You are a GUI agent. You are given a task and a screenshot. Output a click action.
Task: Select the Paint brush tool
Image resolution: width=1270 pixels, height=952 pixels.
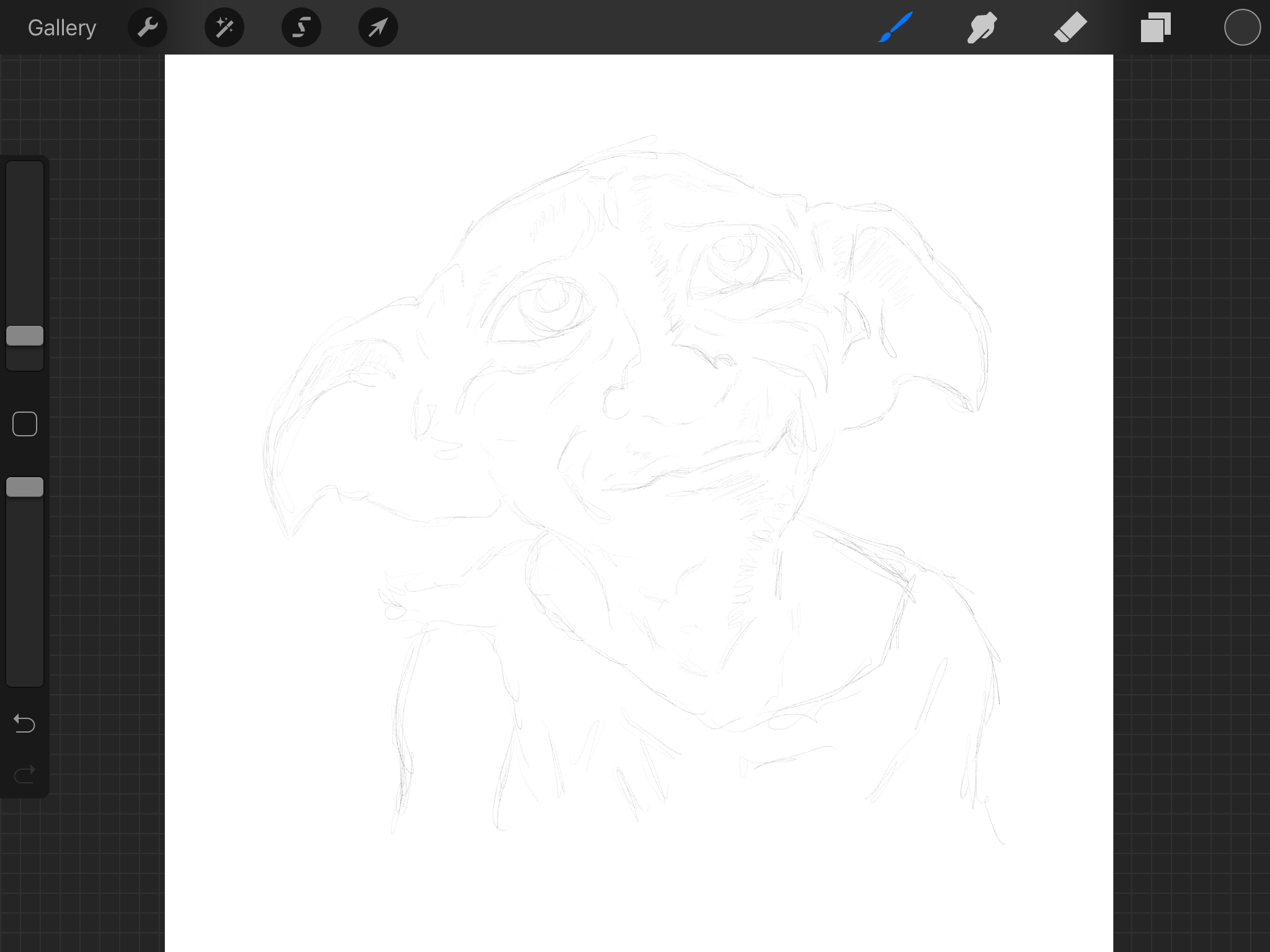pos(895,27)
